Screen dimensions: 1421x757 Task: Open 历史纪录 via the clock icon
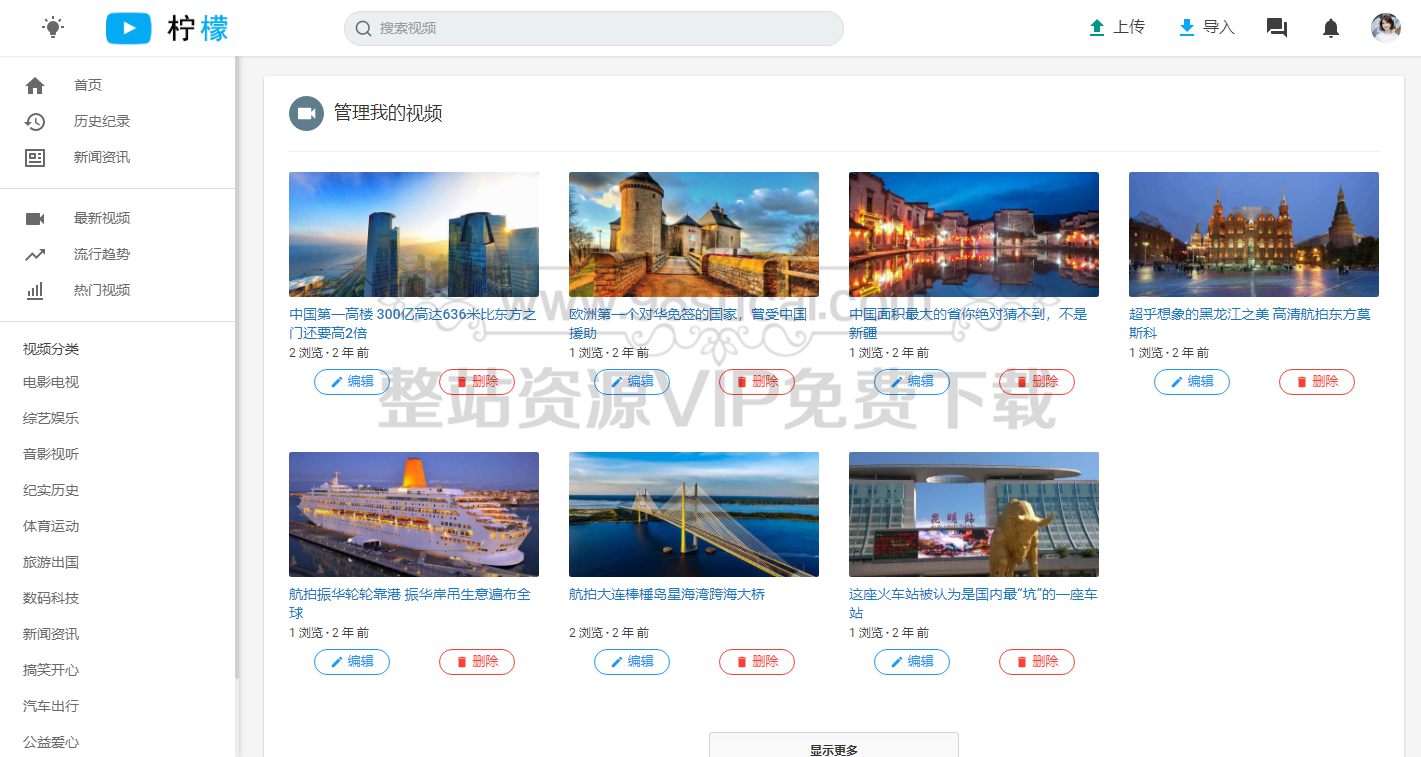pyautogui.click(x=35, y=121)
